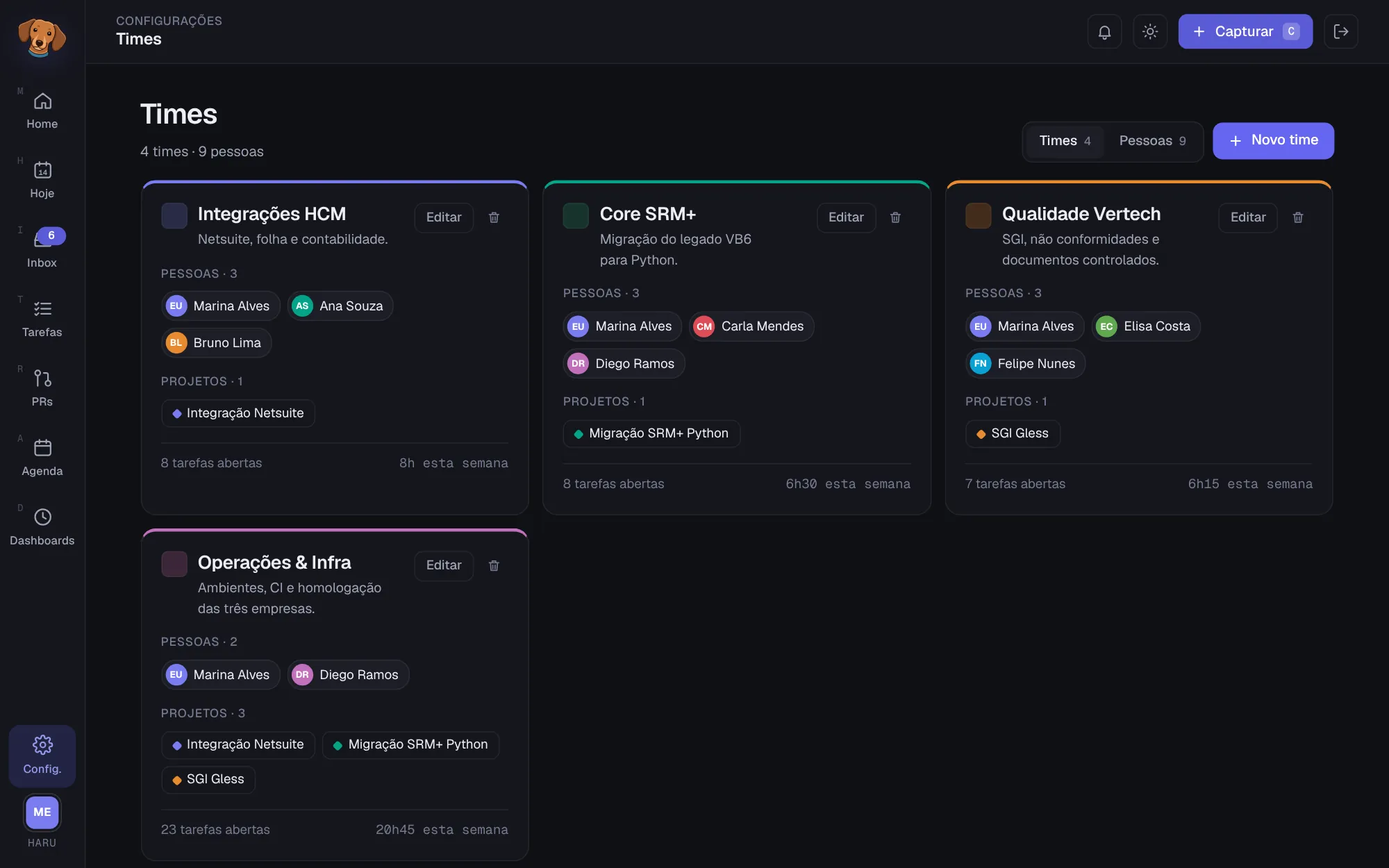Edit the Integrações HCM team
1389x868 pixels.
[x=444, y=217]
